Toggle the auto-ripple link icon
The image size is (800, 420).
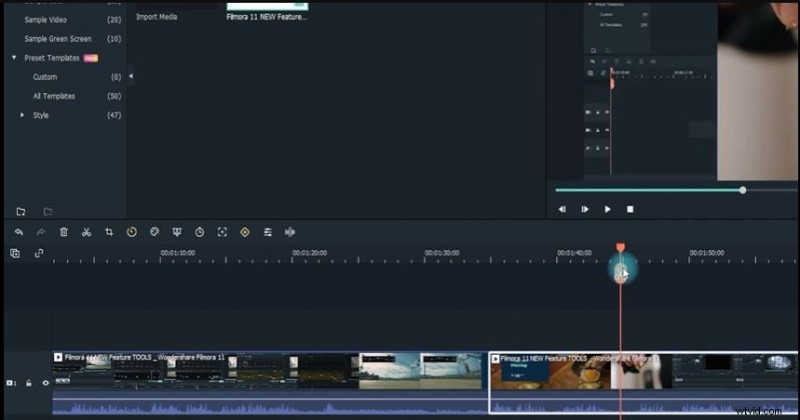39,253
